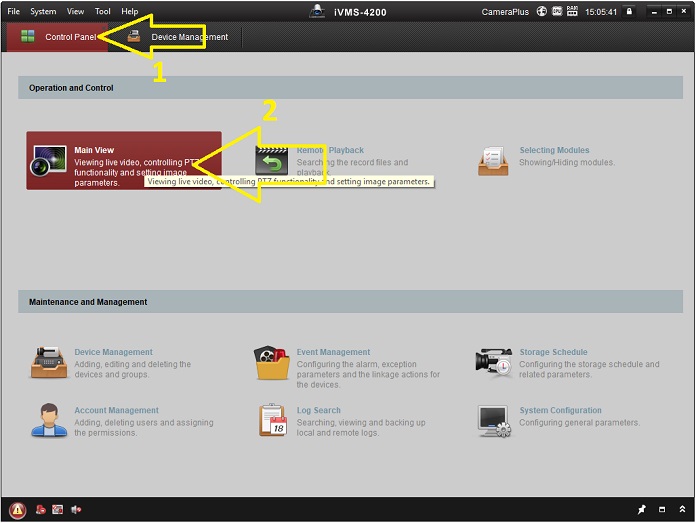This screenshot has width=696, height=523.
Task: Click the Device Management typewriter-drawer icon
Action: [49, 363]
